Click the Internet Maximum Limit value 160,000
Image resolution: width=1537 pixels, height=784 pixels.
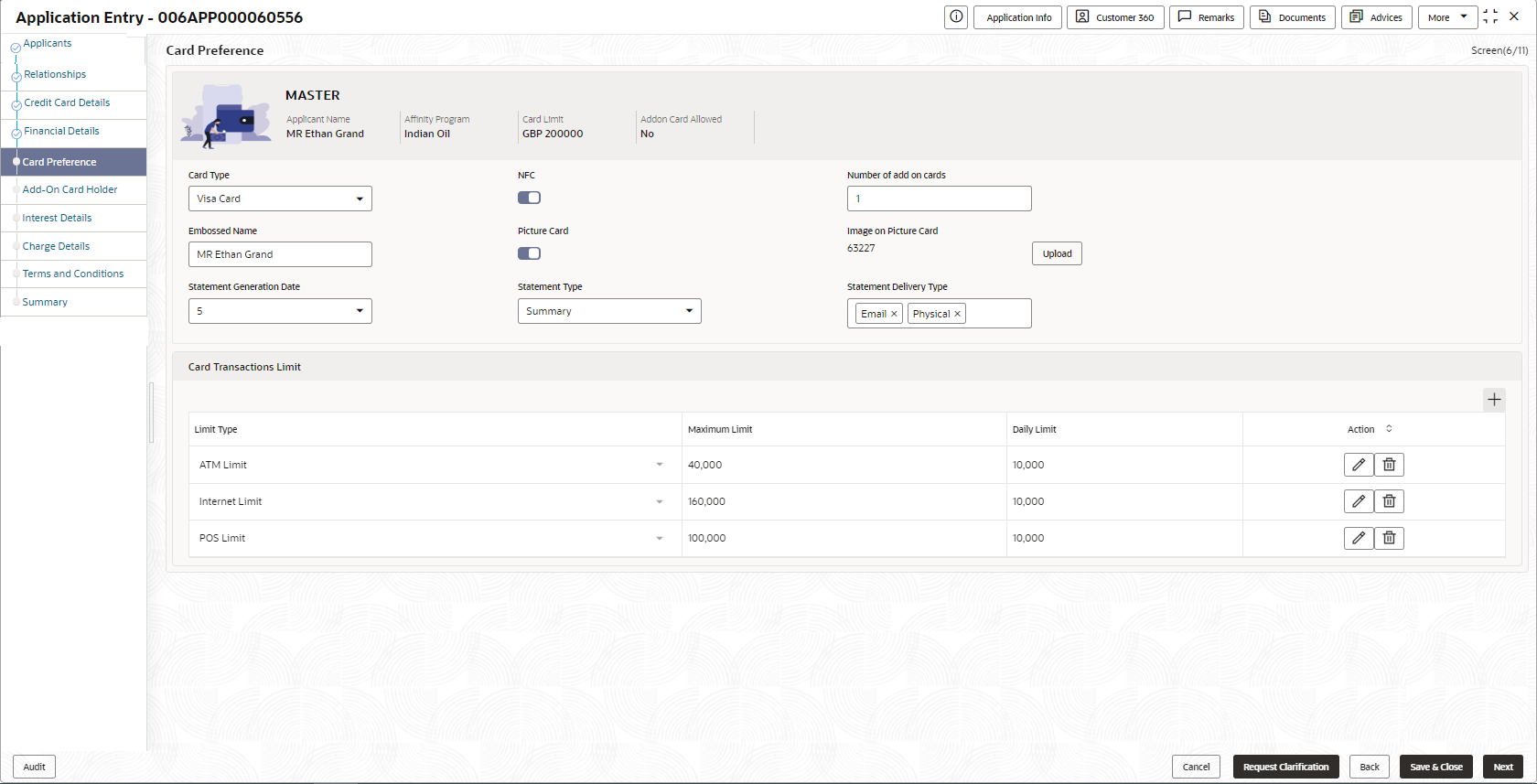point(706,501)
